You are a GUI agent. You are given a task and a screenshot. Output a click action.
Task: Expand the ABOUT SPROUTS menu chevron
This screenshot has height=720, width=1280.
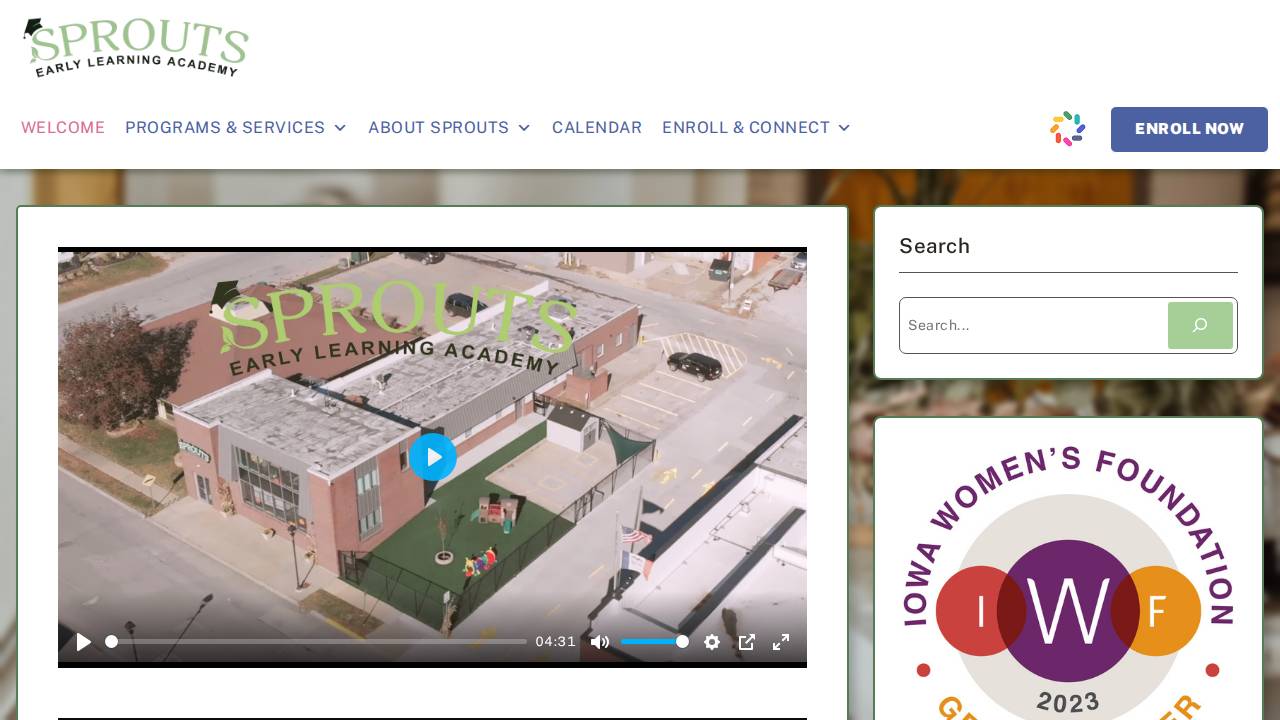tap(524, 128)
